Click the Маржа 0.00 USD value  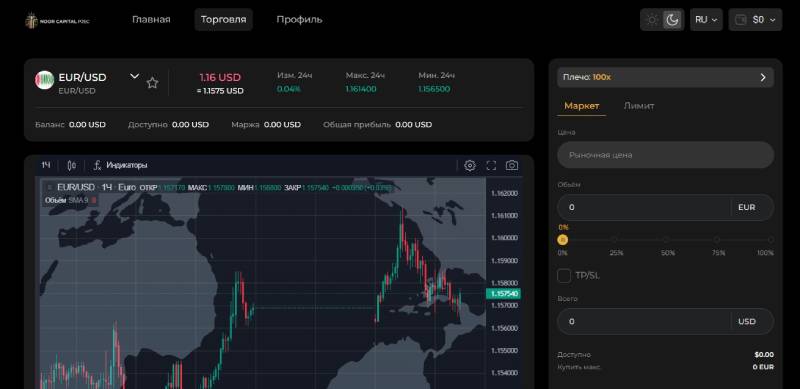(282, 125)
